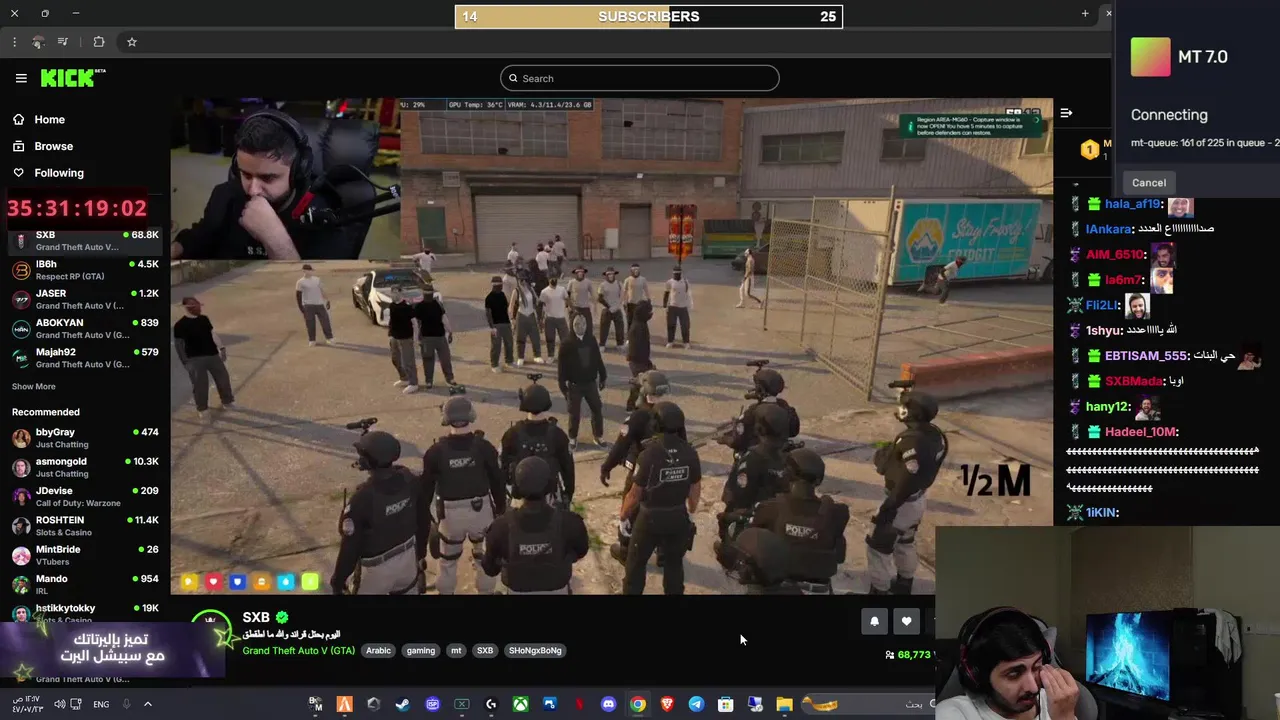Open recommended channel JDevise

point(85,496)
